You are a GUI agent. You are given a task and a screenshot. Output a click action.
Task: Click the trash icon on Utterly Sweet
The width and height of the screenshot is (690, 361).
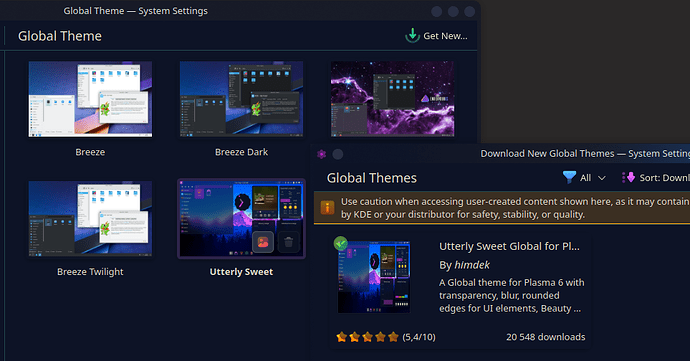click(x=289, y=242)
